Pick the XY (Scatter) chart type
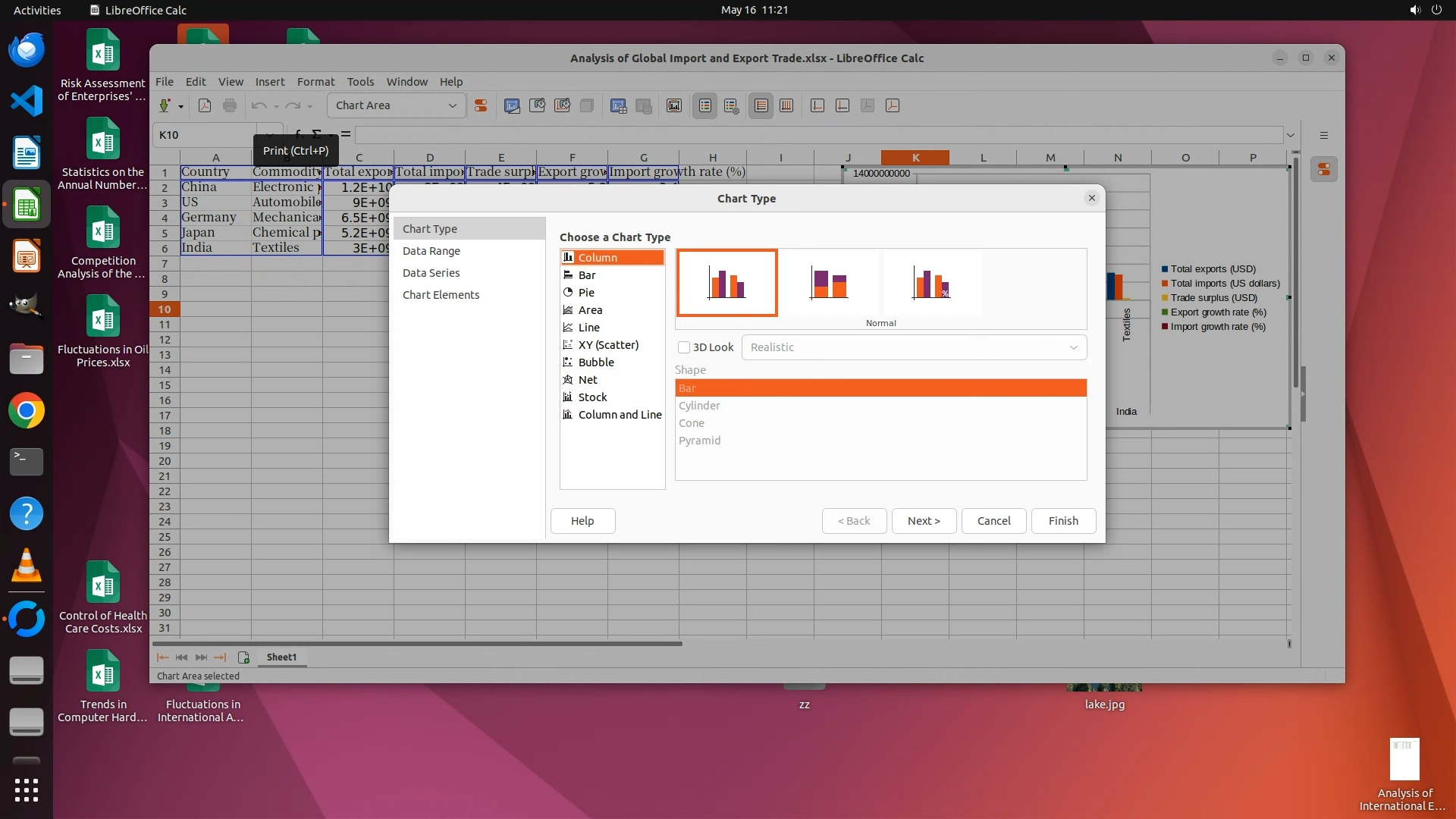The width and height of the screenshot is (1456, 819). 608,345
